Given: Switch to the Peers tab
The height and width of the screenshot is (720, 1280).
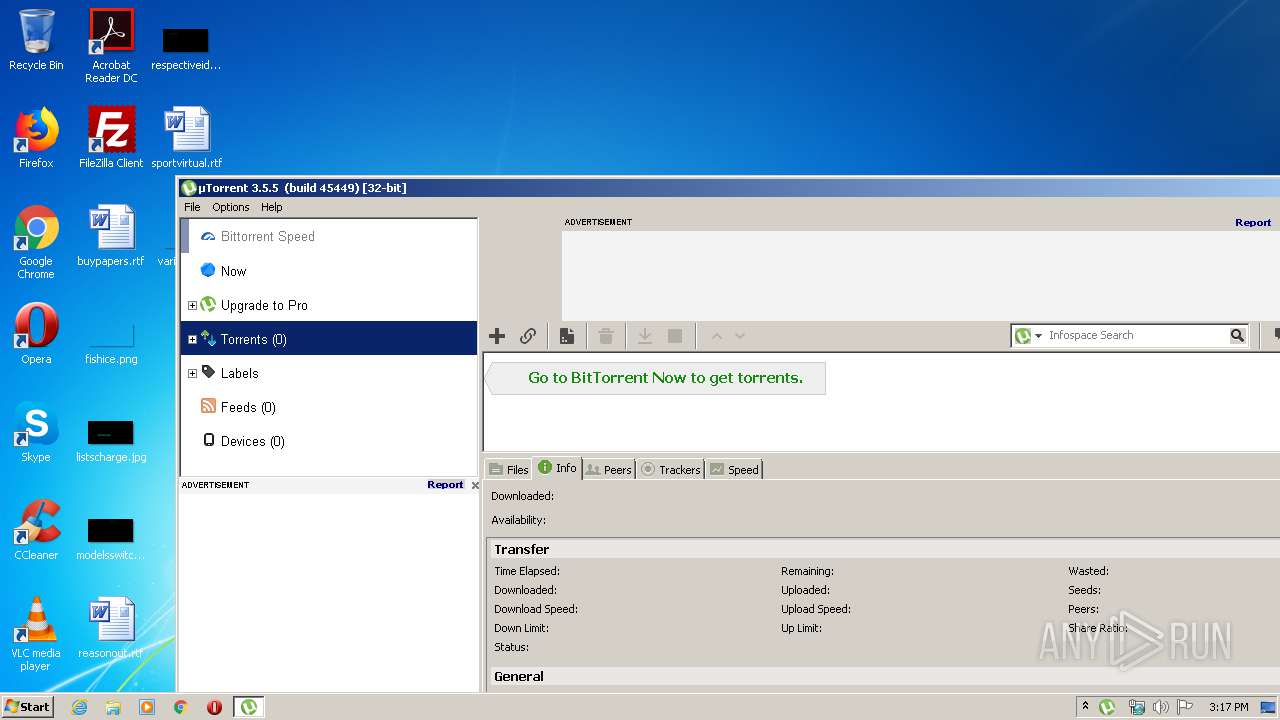Looking at the screenshot, I should pyautogui.click(x=608, y=469).
